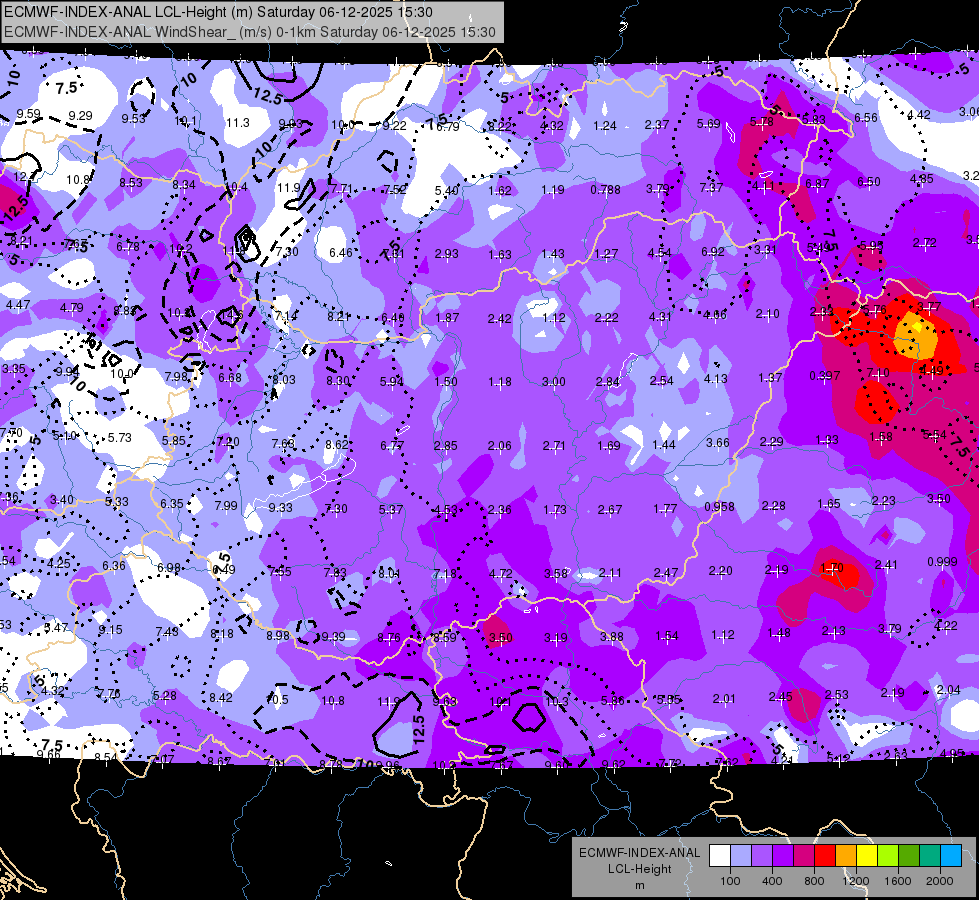This screenshot has height=900, width=979.
Task: Select the light blue swatch at legend's right end
Action: [951, 856]
